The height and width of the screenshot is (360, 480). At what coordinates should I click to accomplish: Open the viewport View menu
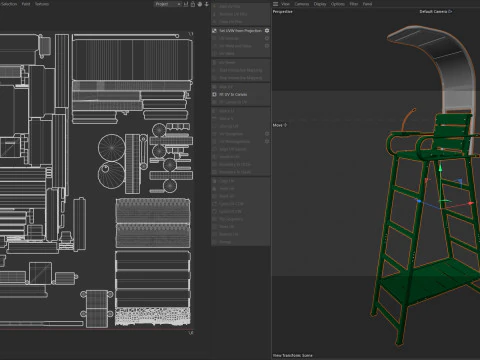[285, 4]
